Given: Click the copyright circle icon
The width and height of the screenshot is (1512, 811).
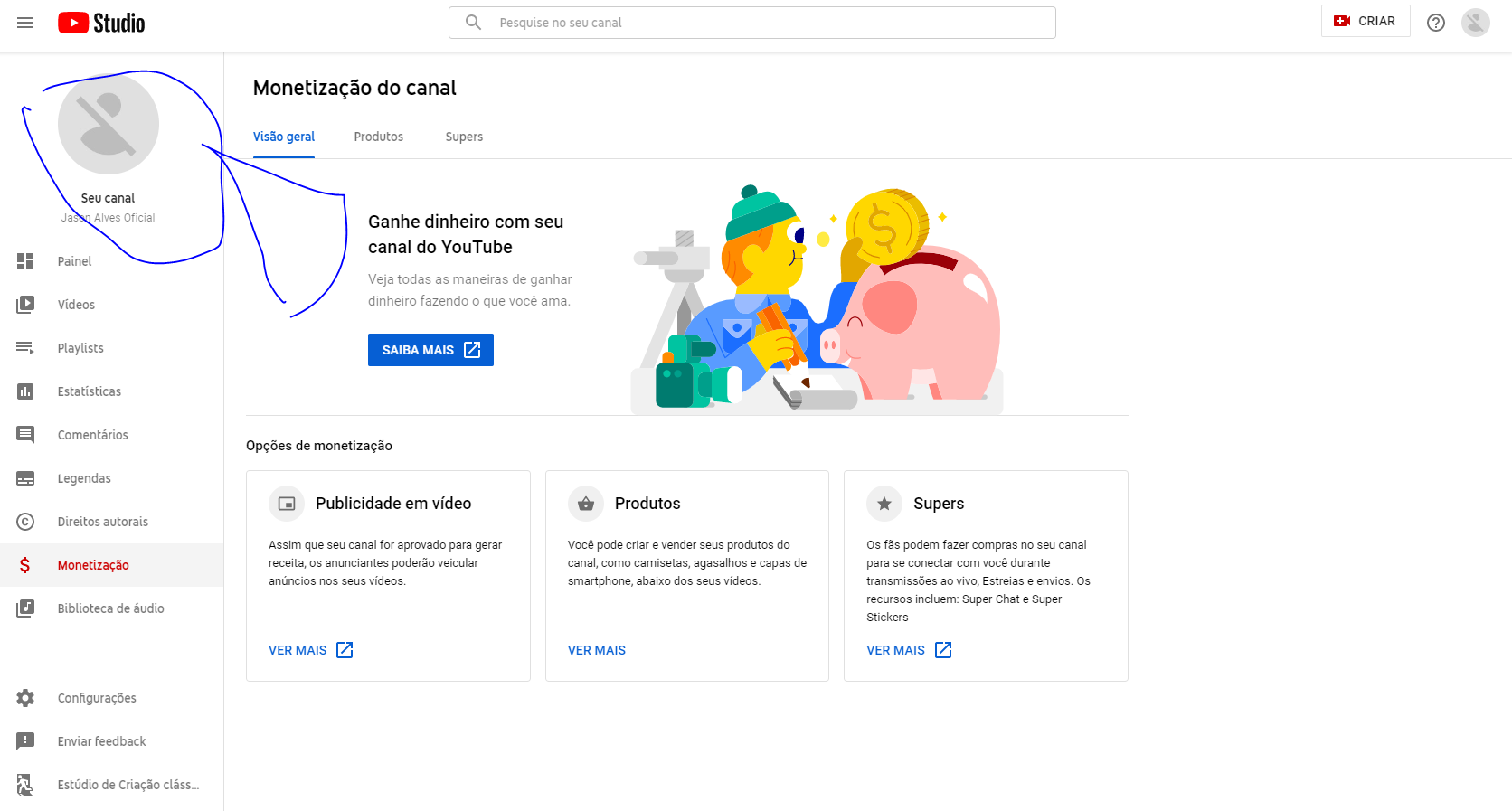Looking at the screenshot, I should 25,522.
